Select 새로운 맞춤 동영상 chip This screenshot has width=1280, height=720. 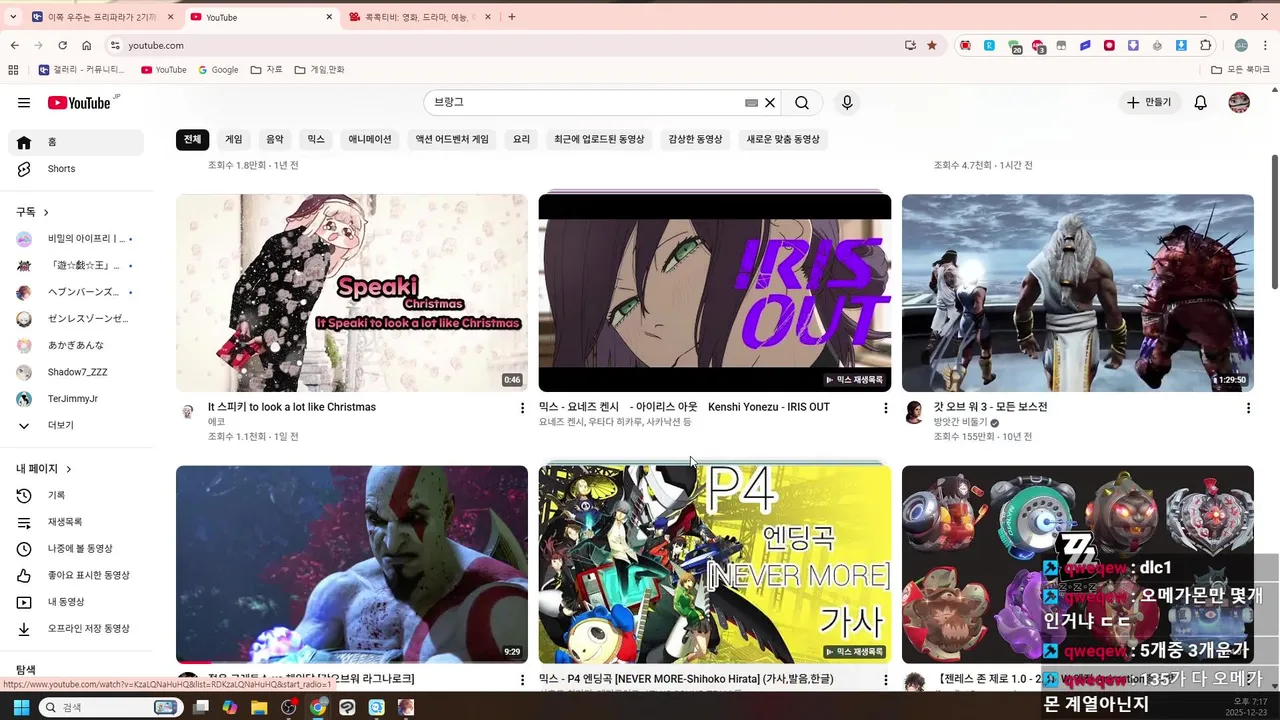[783, 139]
